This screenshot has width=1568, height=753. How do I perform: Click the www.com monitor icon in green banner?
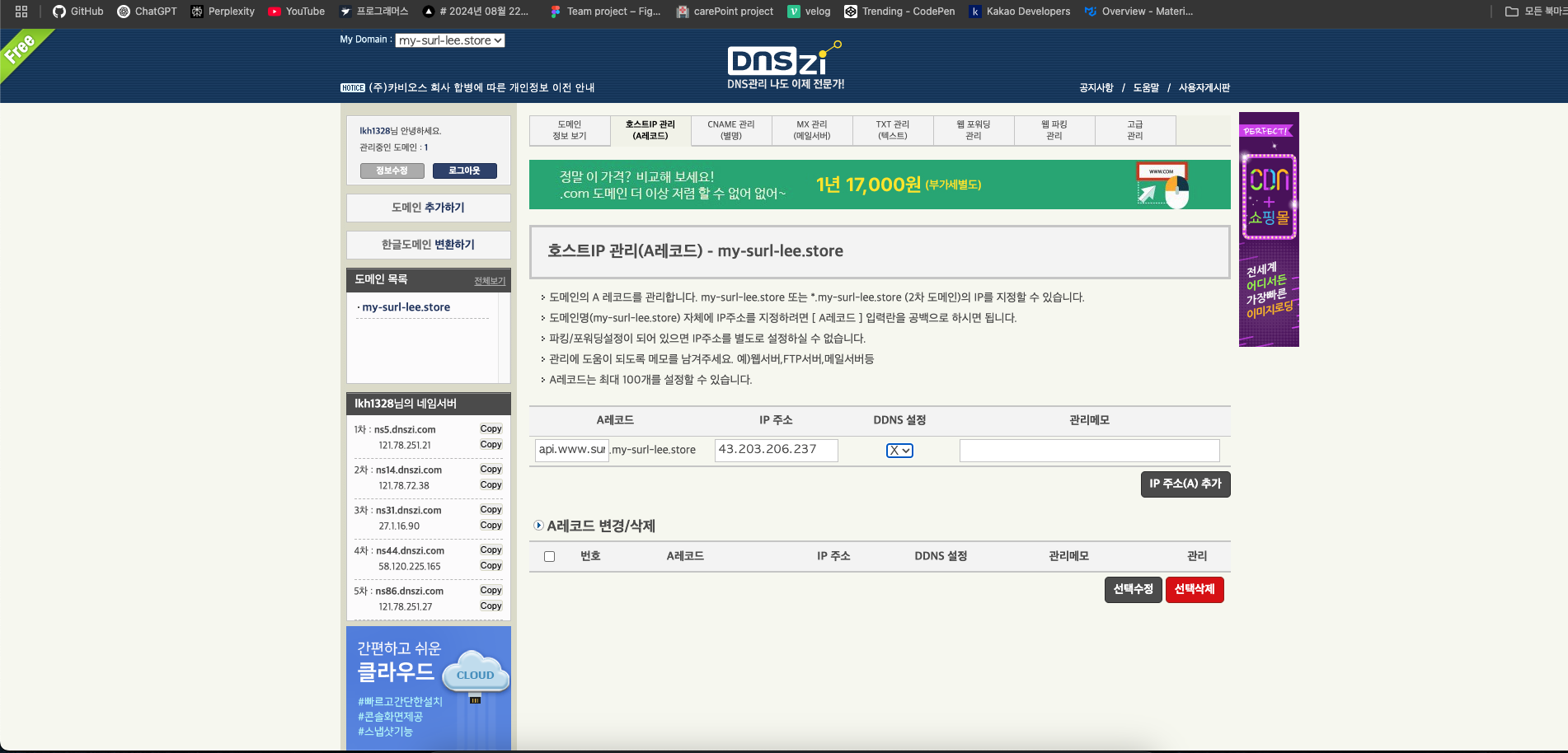(x=1162, y=185)
